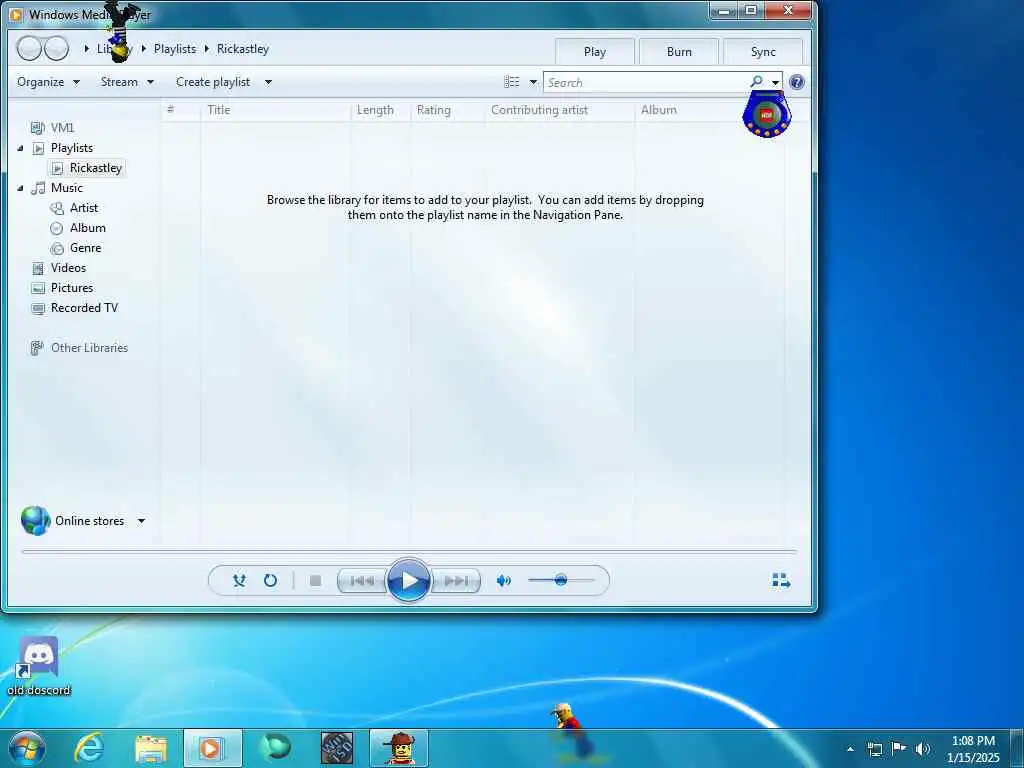The height and width of the screenshot is (768, 1024).
Task: Toggle repeat mode button
Action: (x=270, y=581)
